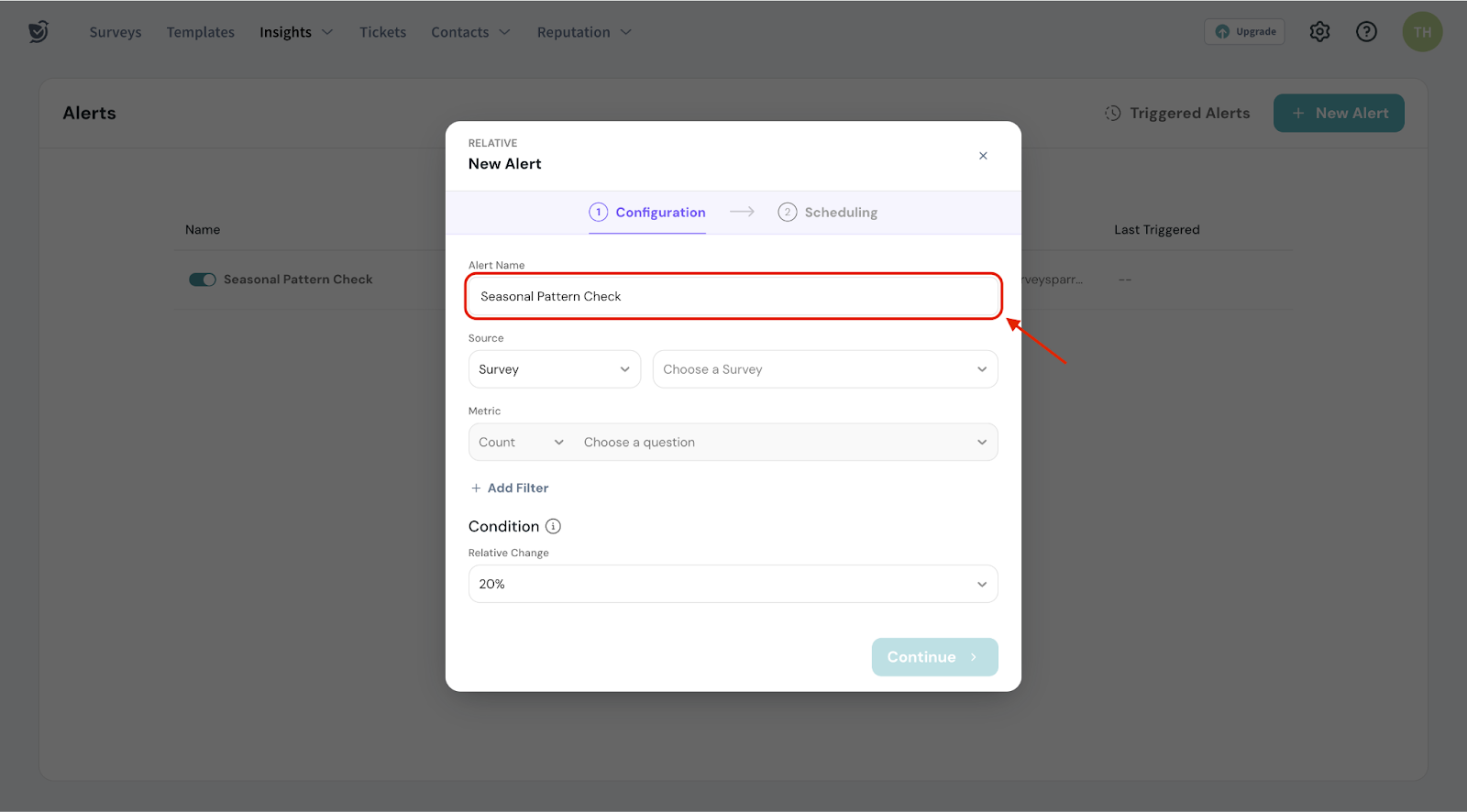This screenshot has height=812, width=1467.
Task: Expand the Choose a question dropdown
Action: (x=784, y=443)
